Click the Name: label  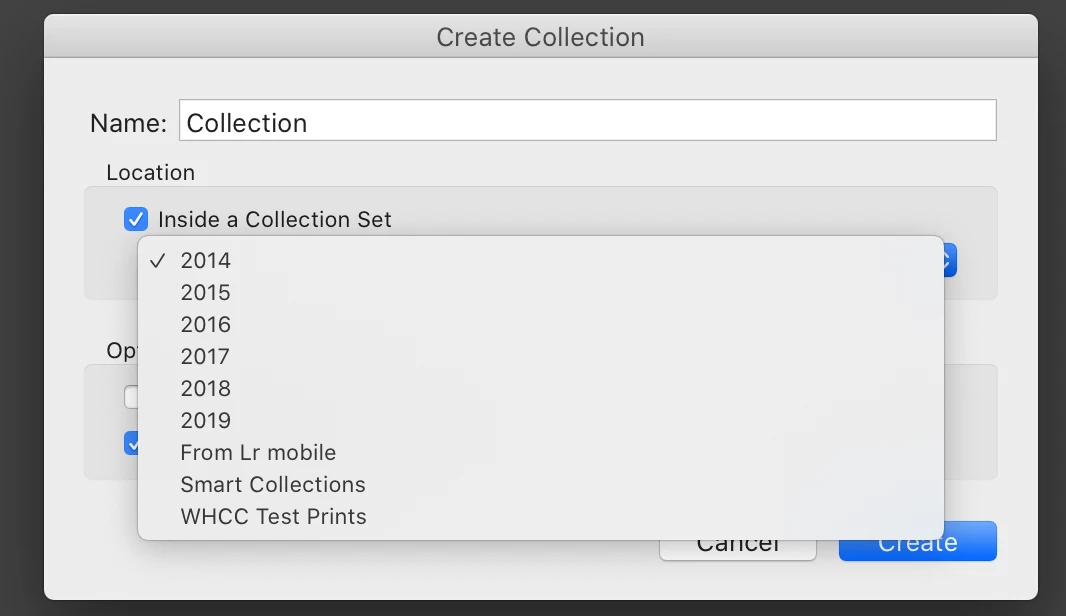click(128, 123)
